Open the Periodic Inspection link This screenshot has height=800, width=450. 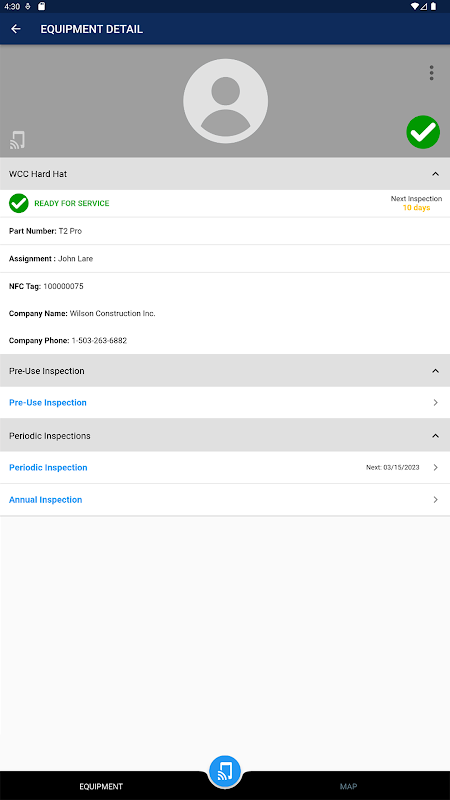click(x=48, y=467)
